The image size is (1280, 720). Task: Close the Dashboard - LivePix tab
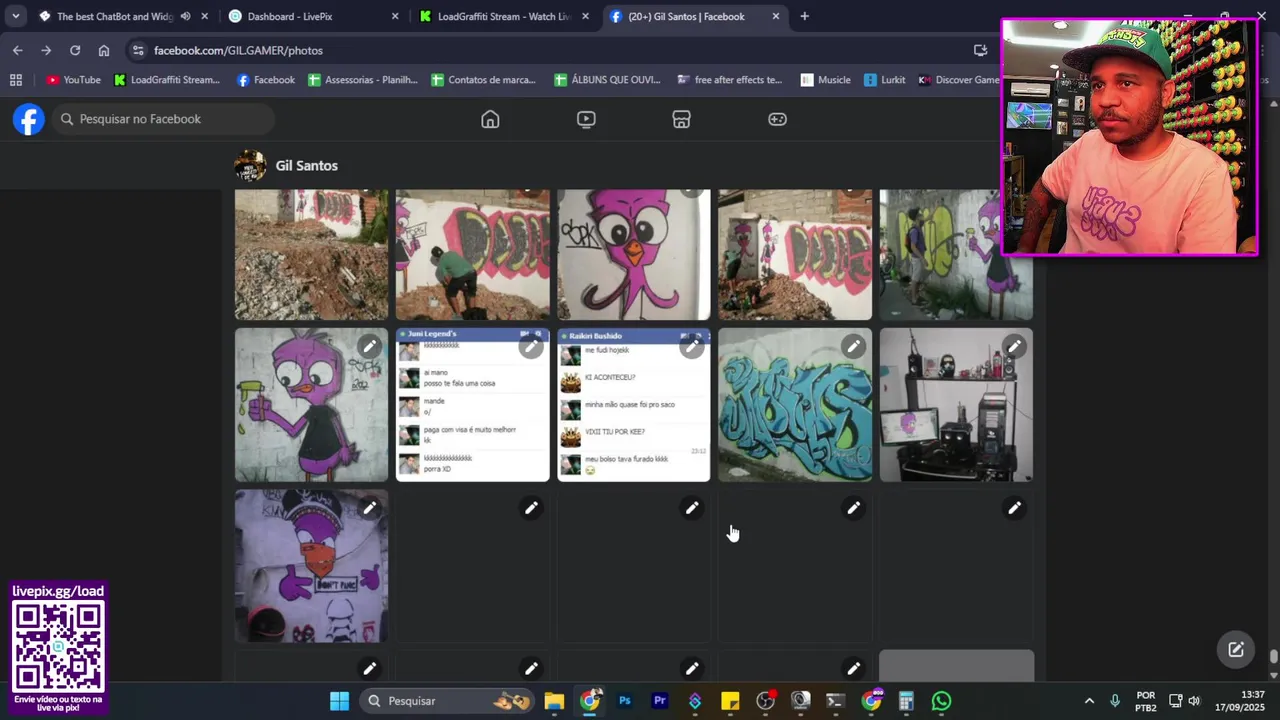pos(395,16)
